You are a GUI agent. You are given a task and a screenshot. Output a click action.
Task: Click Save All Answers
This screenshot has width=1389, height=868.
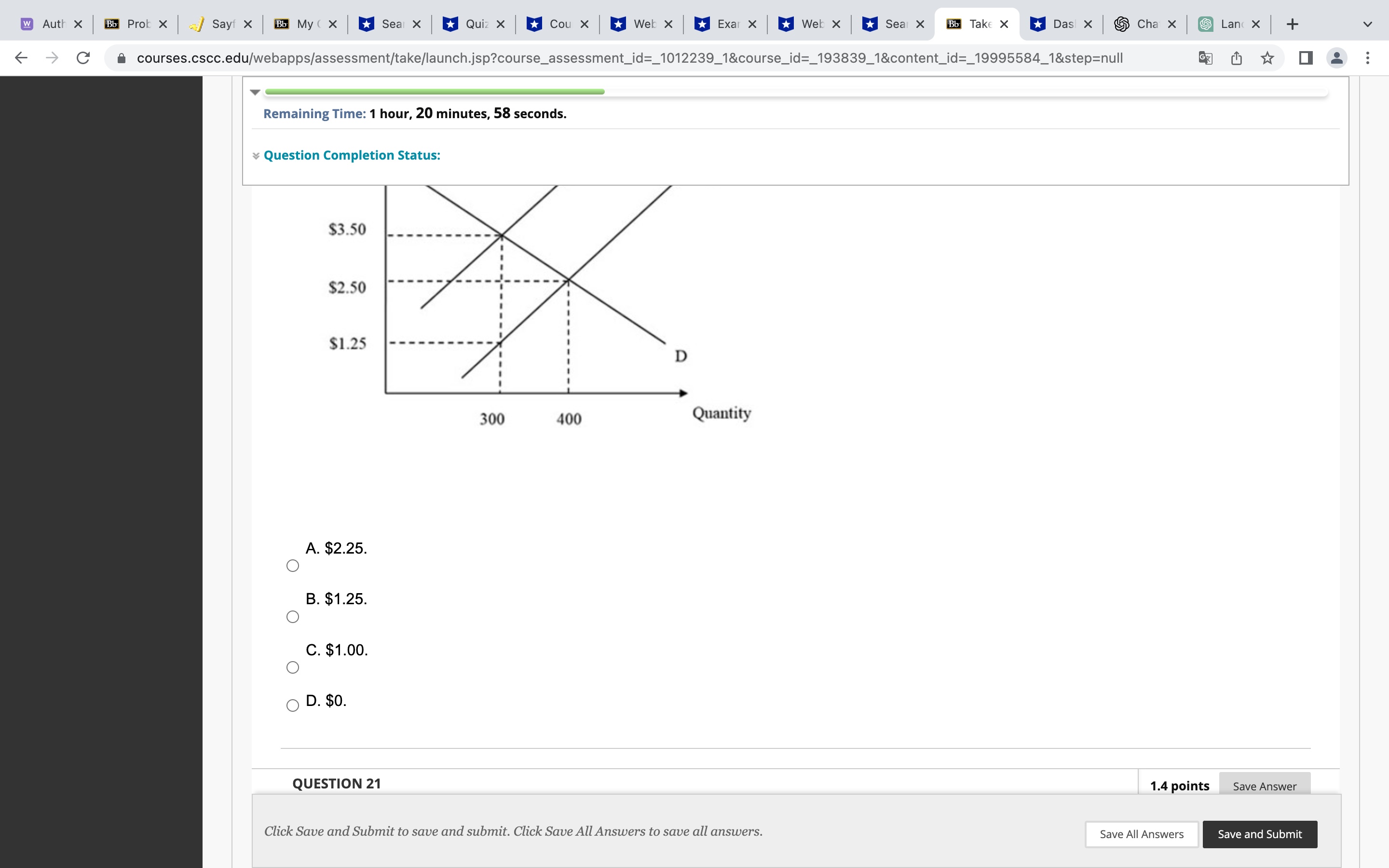1141,834
